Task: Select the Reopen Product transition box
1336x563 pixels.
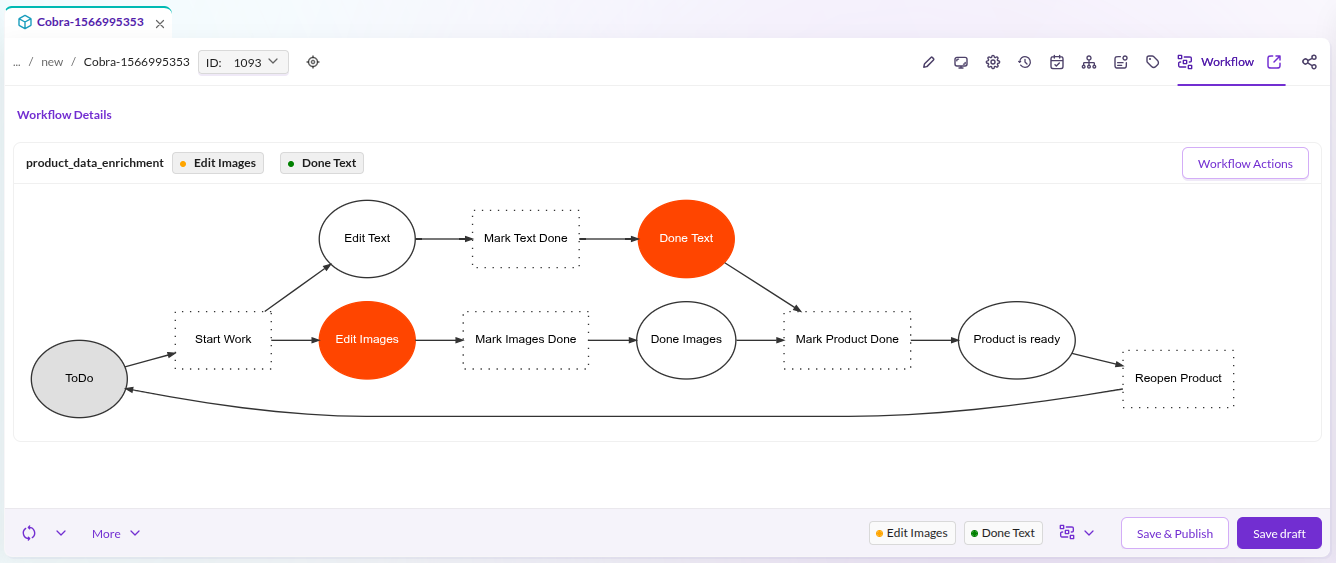Action: pyautogui.click(x=1178, y=379)
